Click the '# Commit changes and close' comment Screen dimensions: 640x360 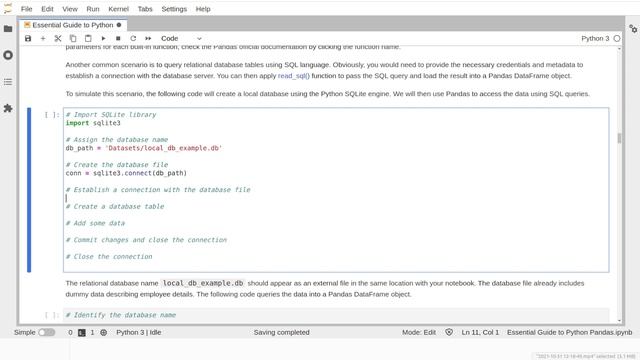[146, 240]
